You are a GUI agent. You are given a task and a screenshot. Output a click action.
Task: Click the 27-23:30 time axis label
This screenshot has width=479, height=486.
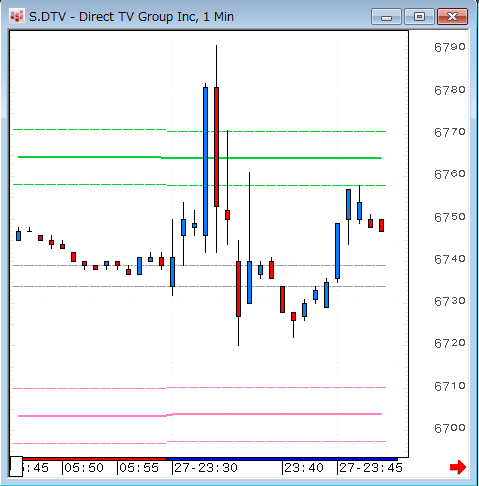206,468
